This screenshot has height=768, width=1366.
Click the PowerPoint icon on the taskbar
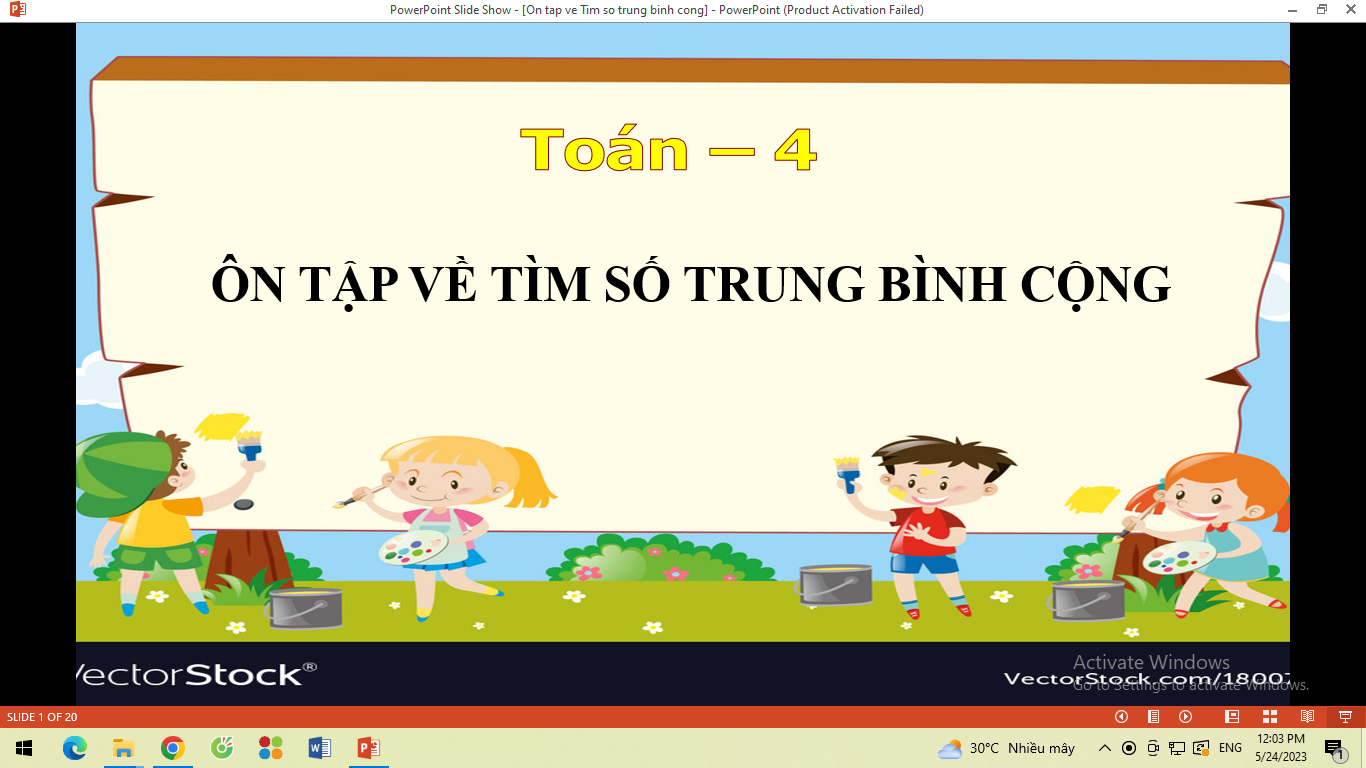tap(369, 748)
